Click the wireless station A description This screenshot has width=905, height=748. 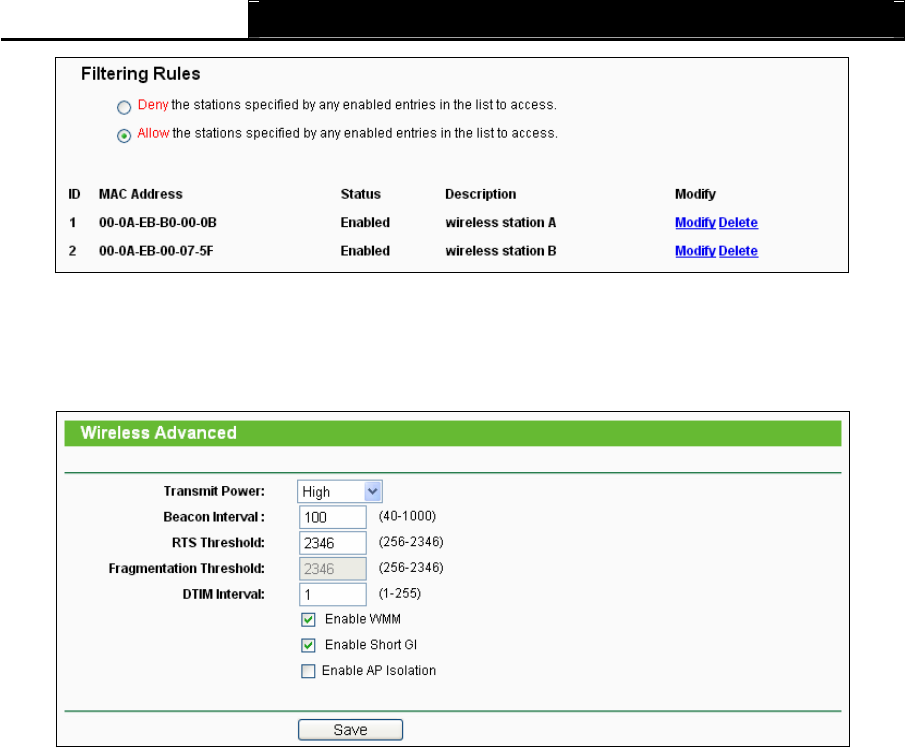500,223
